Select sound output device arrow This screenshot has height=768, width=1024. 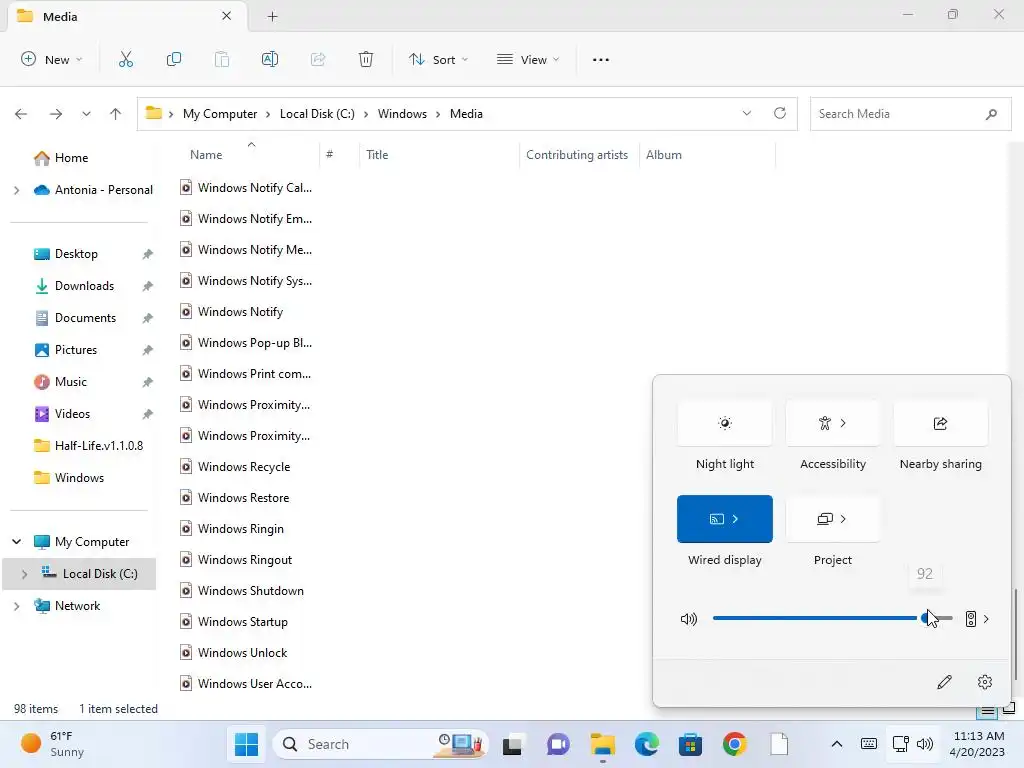coord(978,618)
